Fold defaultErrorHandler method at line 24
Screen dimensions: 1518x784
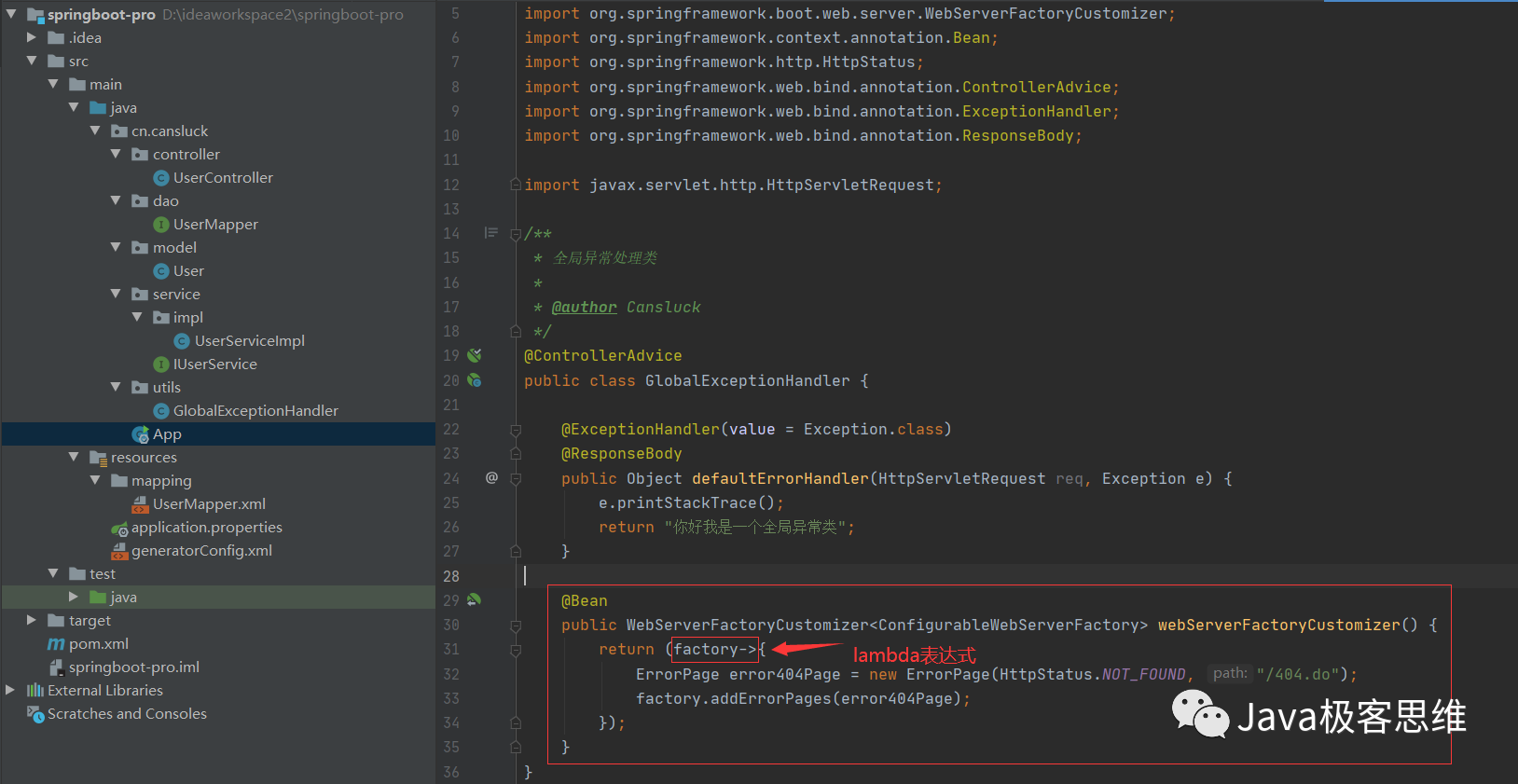point(516,478)
